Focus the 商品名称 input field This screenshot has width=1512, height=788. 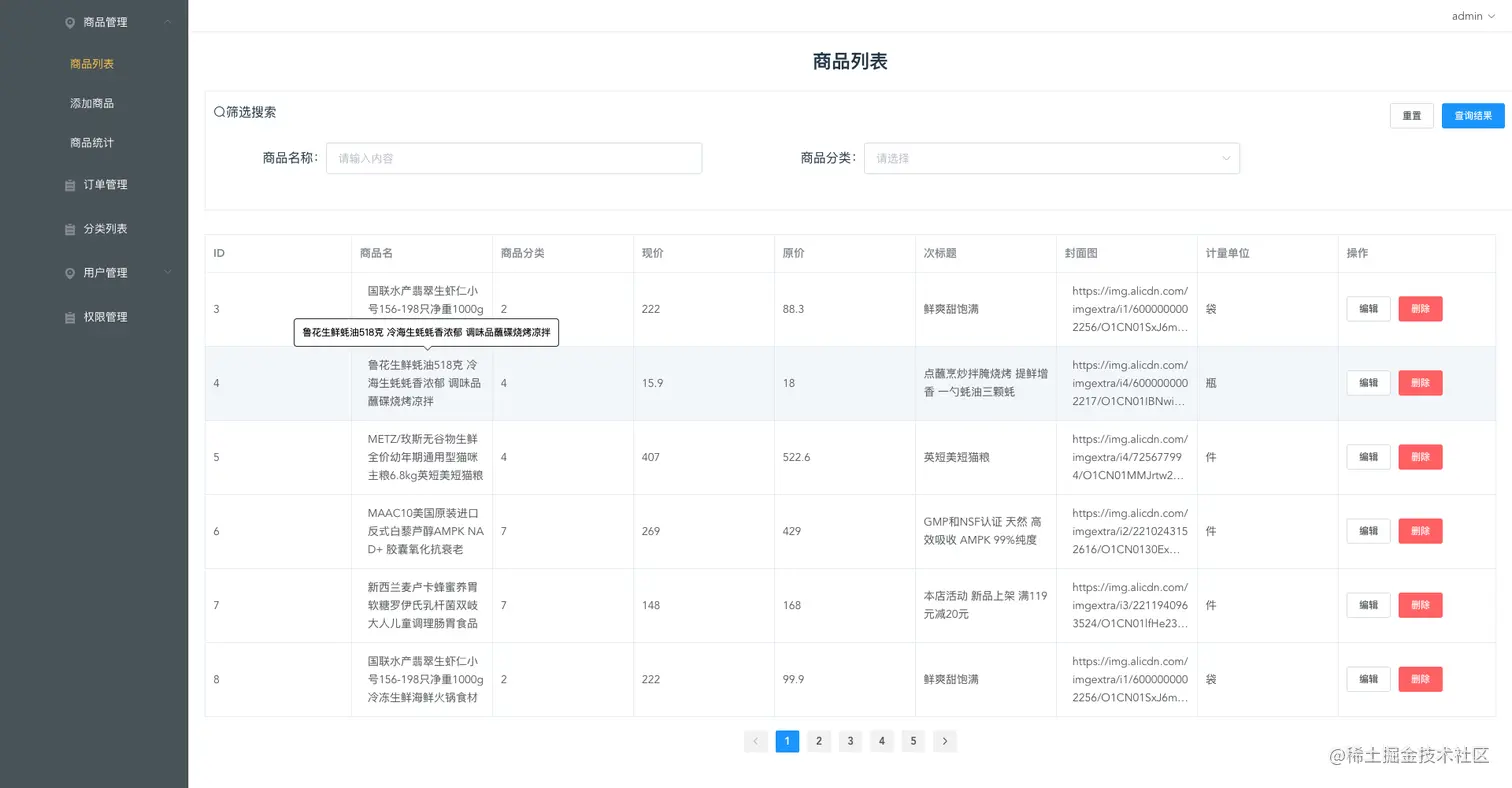[x=514, y=158]
